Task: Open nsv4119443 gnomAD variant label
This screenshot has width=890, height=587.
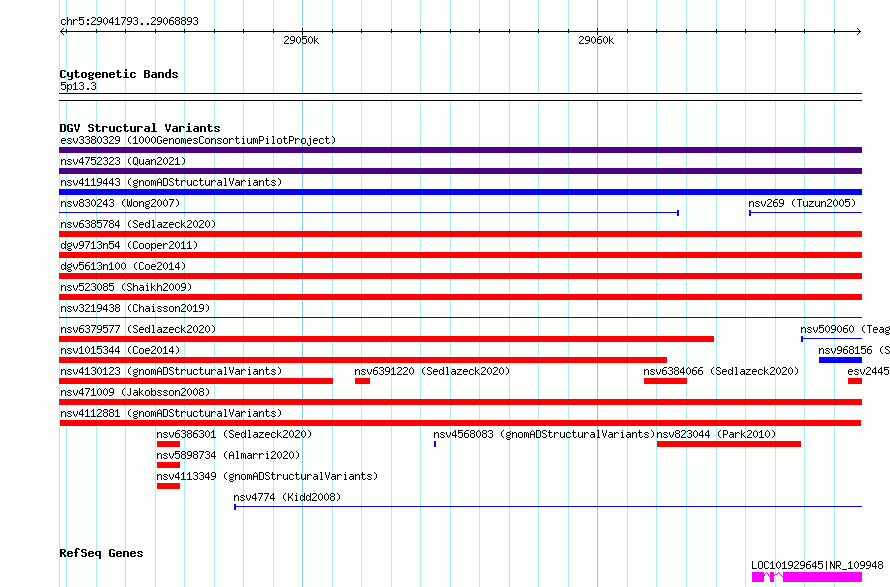Action: pos(171,182)
